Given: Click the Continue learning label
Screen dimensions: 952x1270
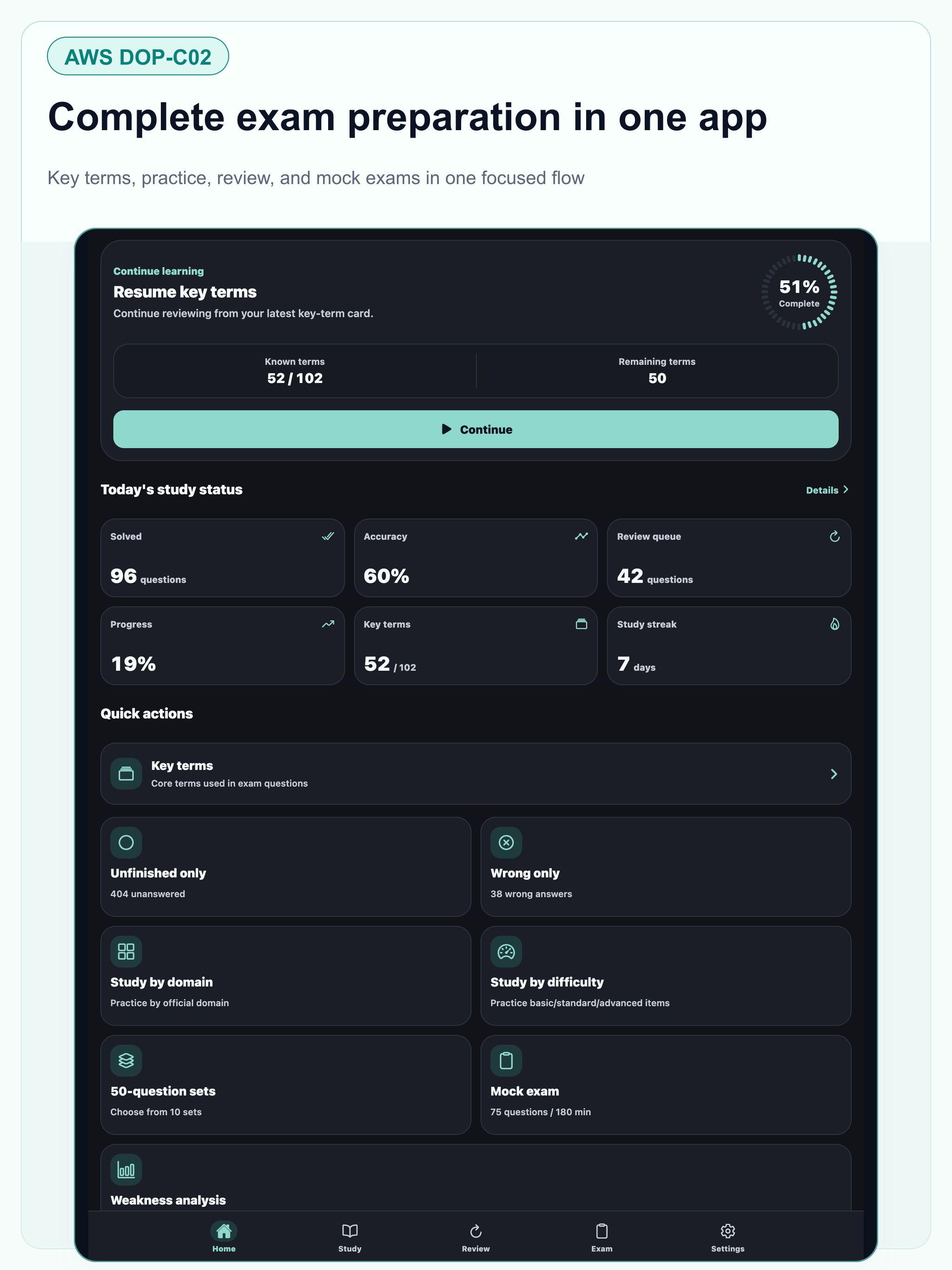Looking at the screenshot, I should 159,271.
